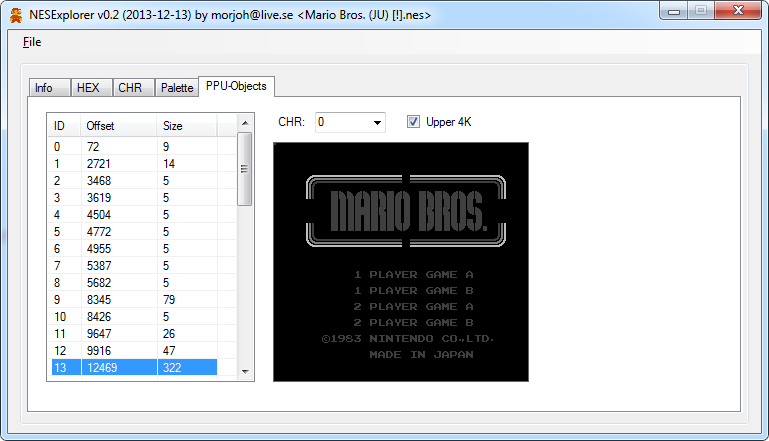Click the Mario Bros. title screen preview

401,262
